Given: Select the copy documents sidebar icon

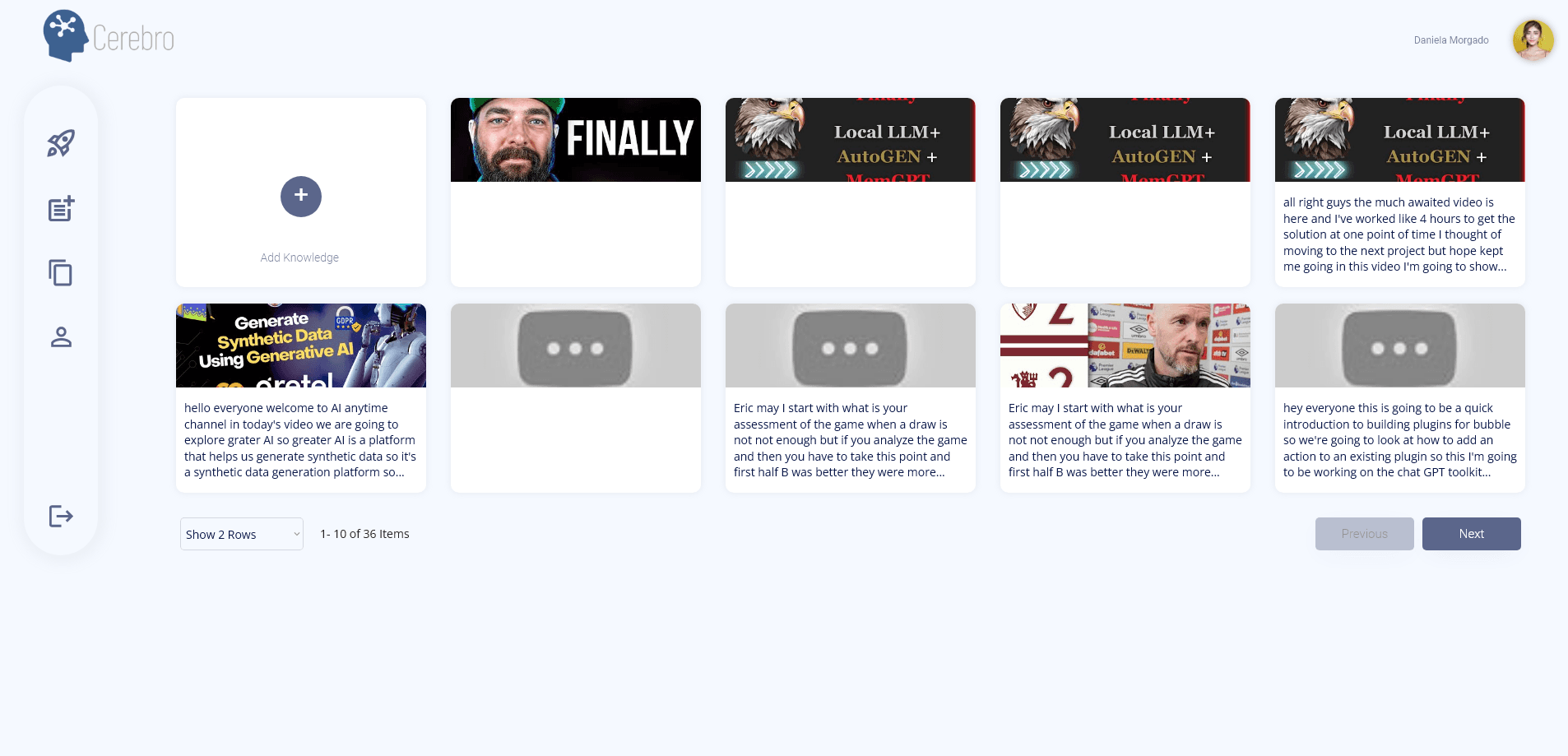Looking at the screenshot, I should 61,272.
